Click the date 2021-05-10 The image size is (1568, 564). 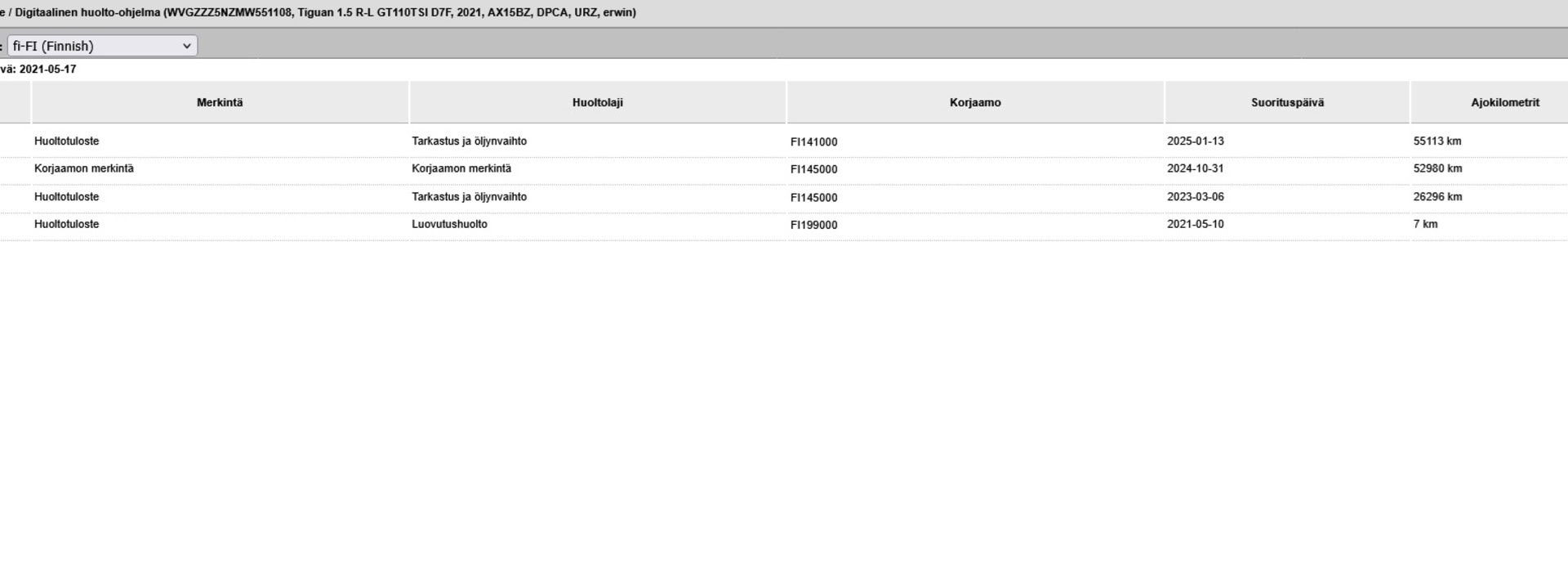tap(1196, 224)
